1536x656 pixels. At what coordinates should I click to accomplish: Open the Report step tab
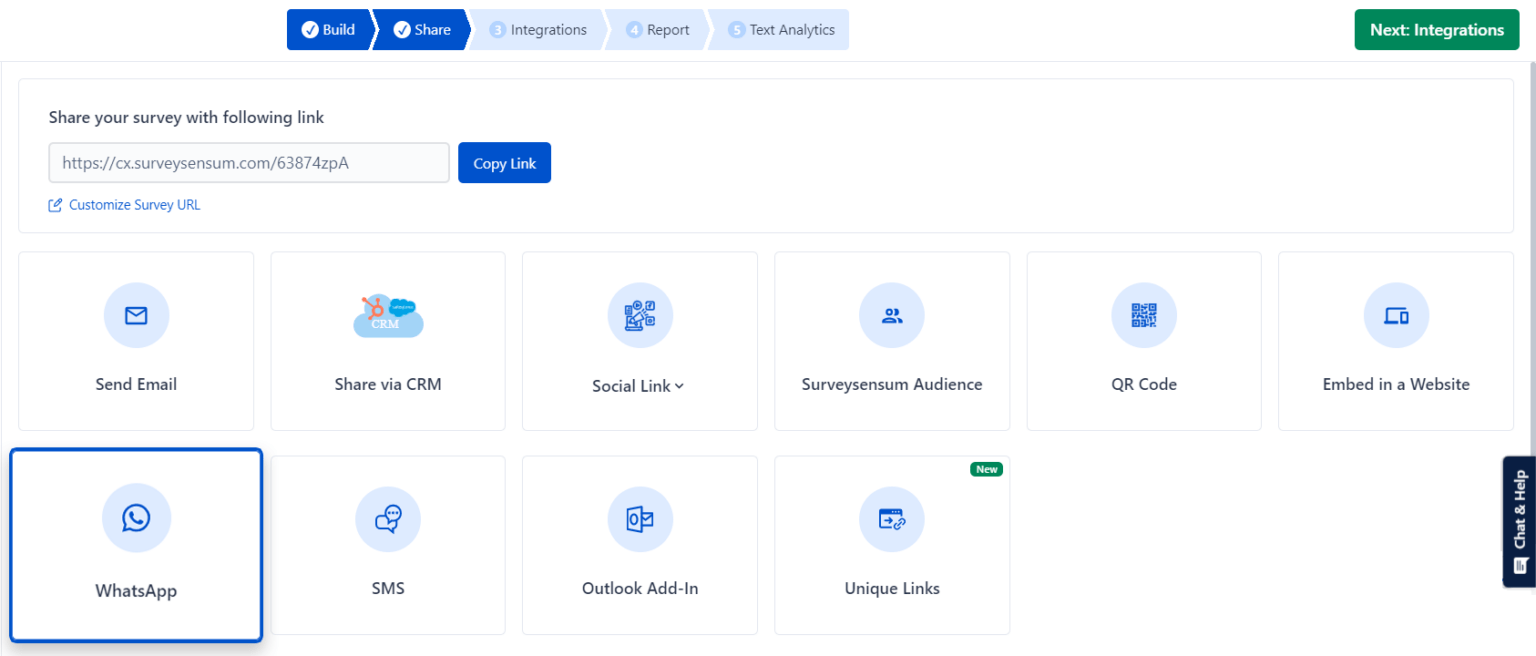coord(658,30)
